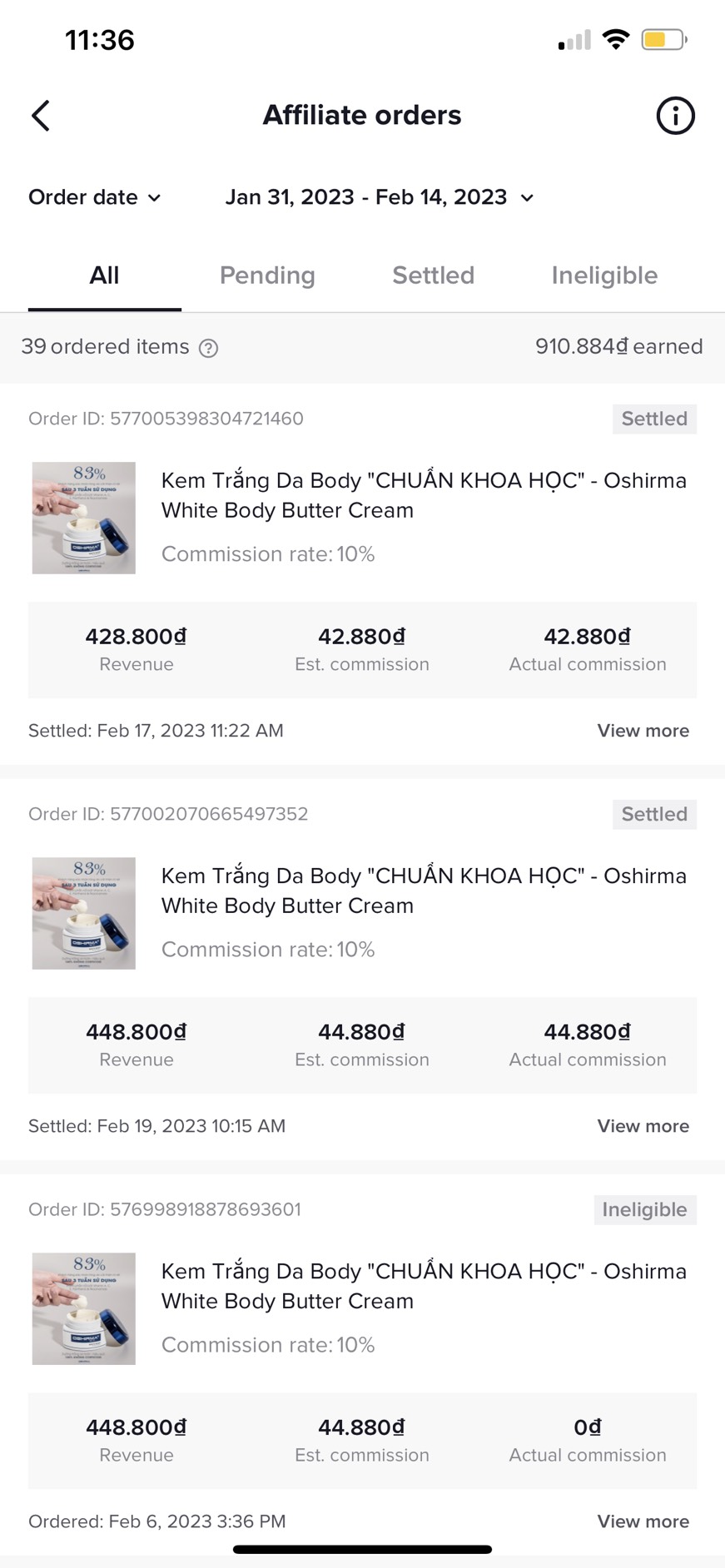Tap the Wi-Fi status icon

(616, 39)
